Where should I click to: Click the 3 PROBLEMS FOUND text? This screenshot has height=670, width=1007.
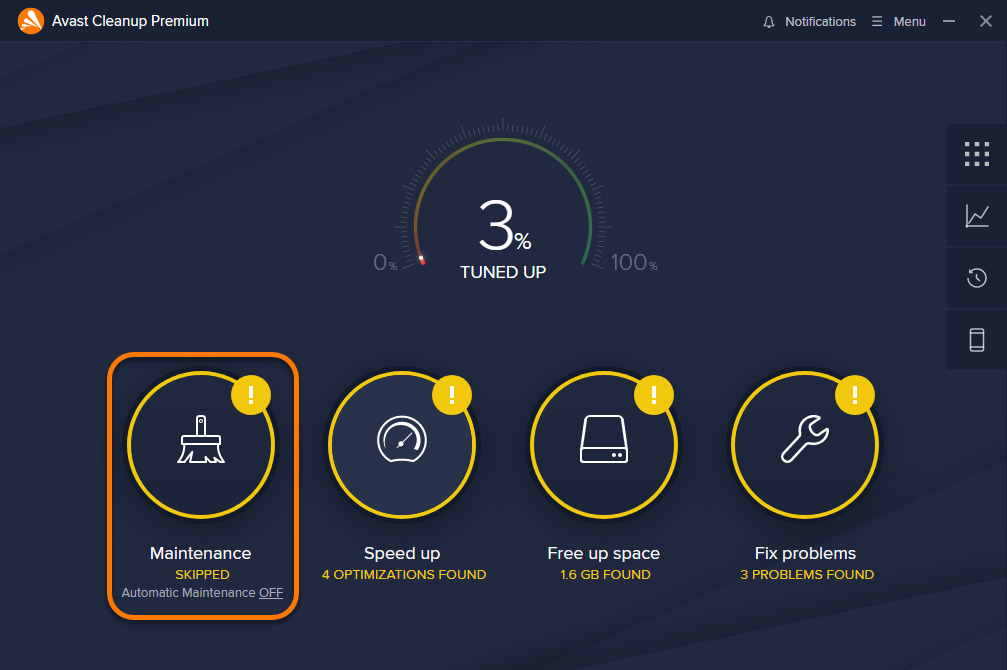[x=807, y=575]
